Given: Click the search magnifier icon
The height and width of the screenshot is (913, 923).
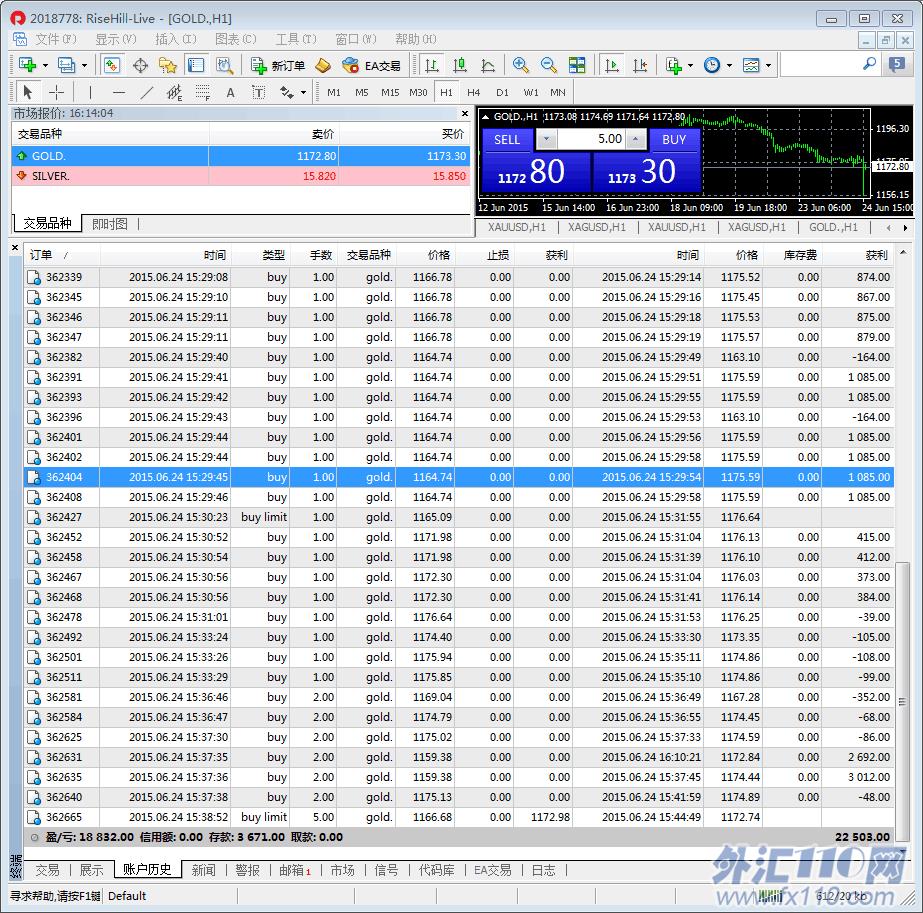Looking at the screenshot, I should [x=869, y=64].
